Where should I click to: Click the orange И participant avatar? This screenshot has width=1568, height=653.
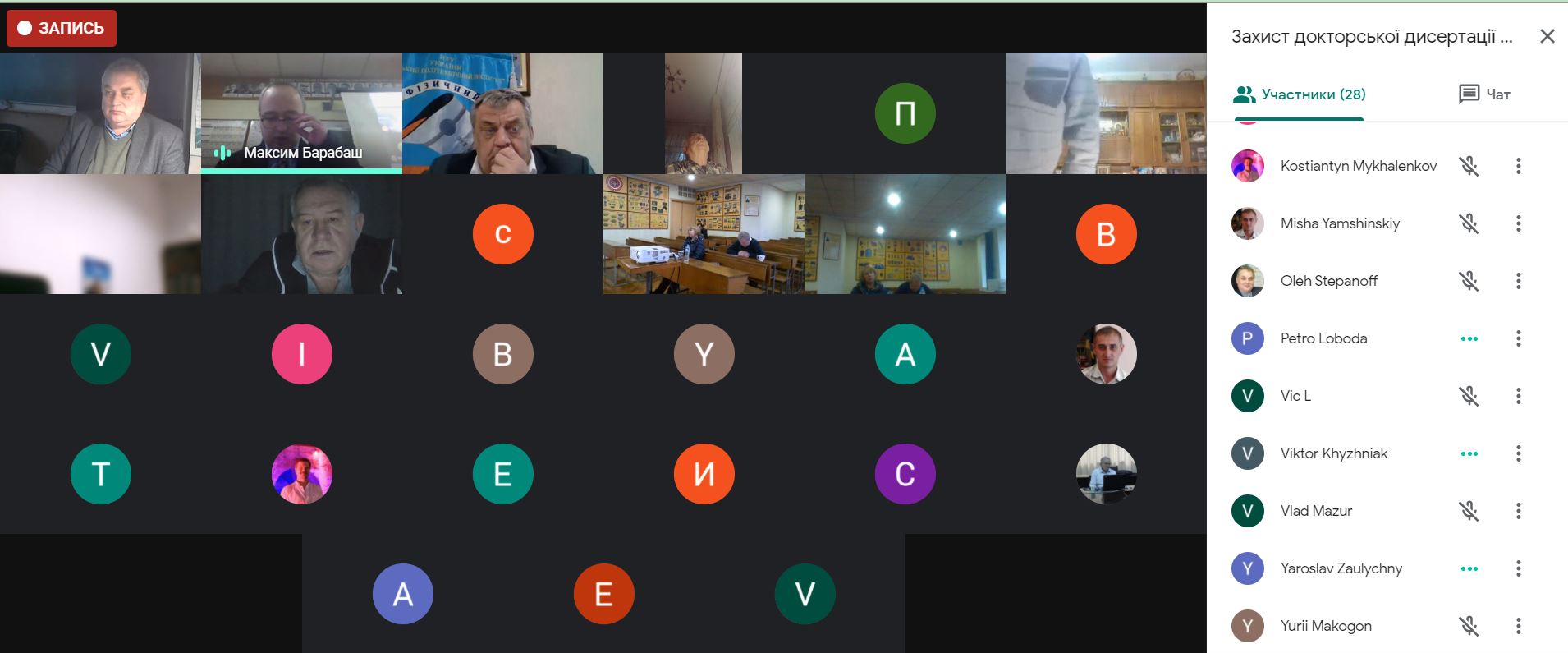click(x=704, y=474)
